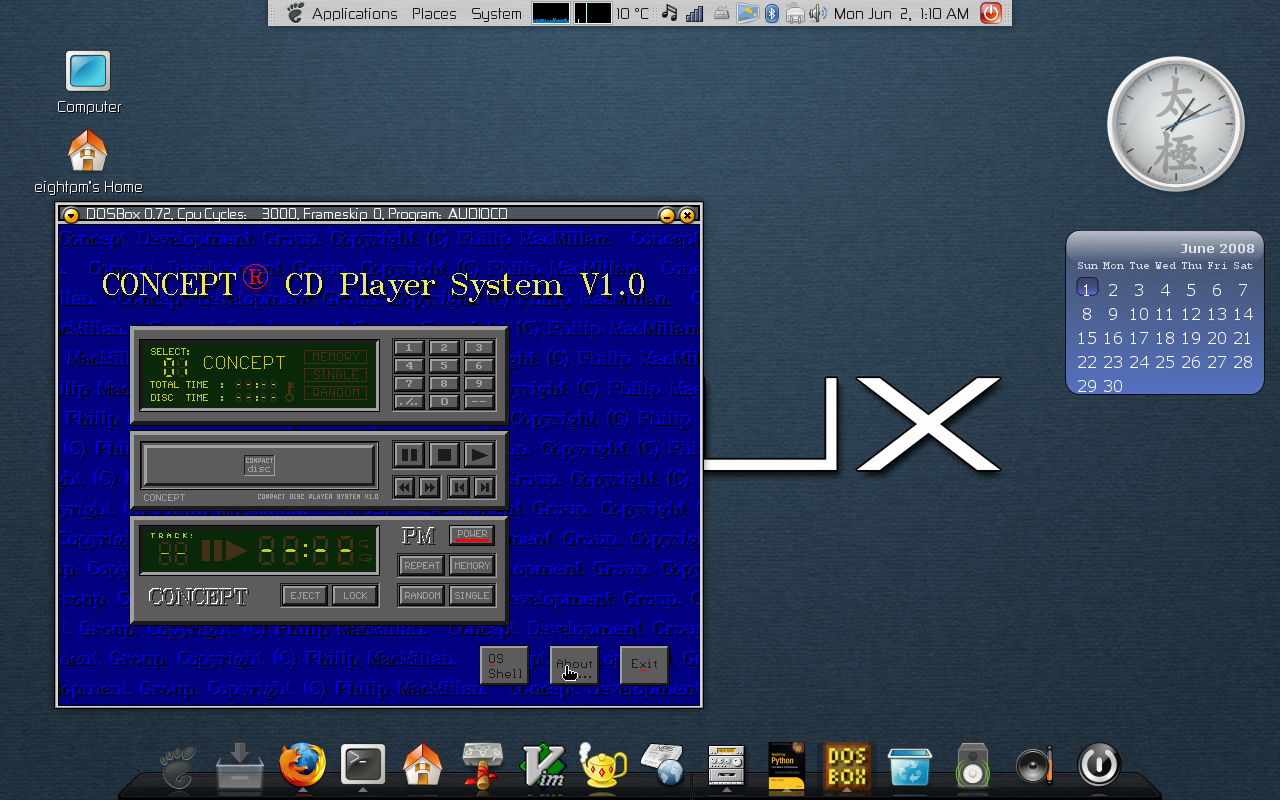The height and width of the screenshot is (800, 1280).
Task: Click the 10 °C weather applet
Action: click(632, 14)
